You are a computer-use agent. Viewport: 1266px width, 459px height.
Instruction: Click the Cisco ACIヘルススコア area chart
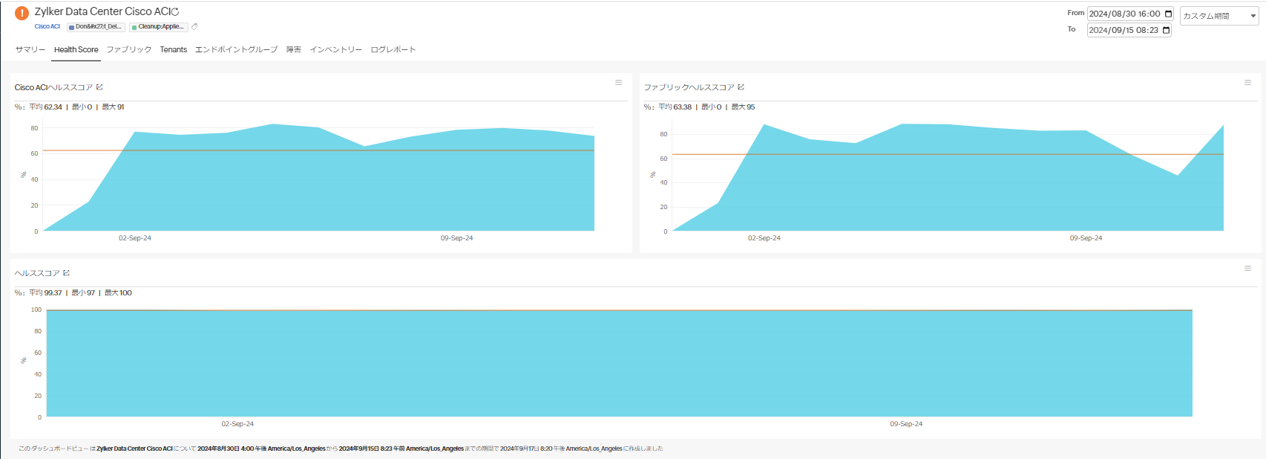318,177
